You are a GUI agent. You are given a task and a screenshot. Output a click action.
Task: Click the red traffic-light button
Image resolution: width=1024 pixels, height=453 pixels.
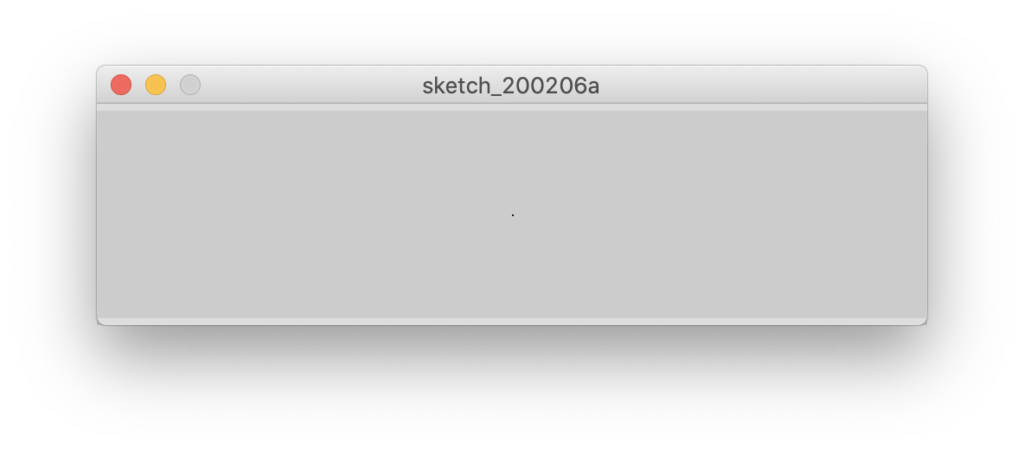click(x=121, y=85)
